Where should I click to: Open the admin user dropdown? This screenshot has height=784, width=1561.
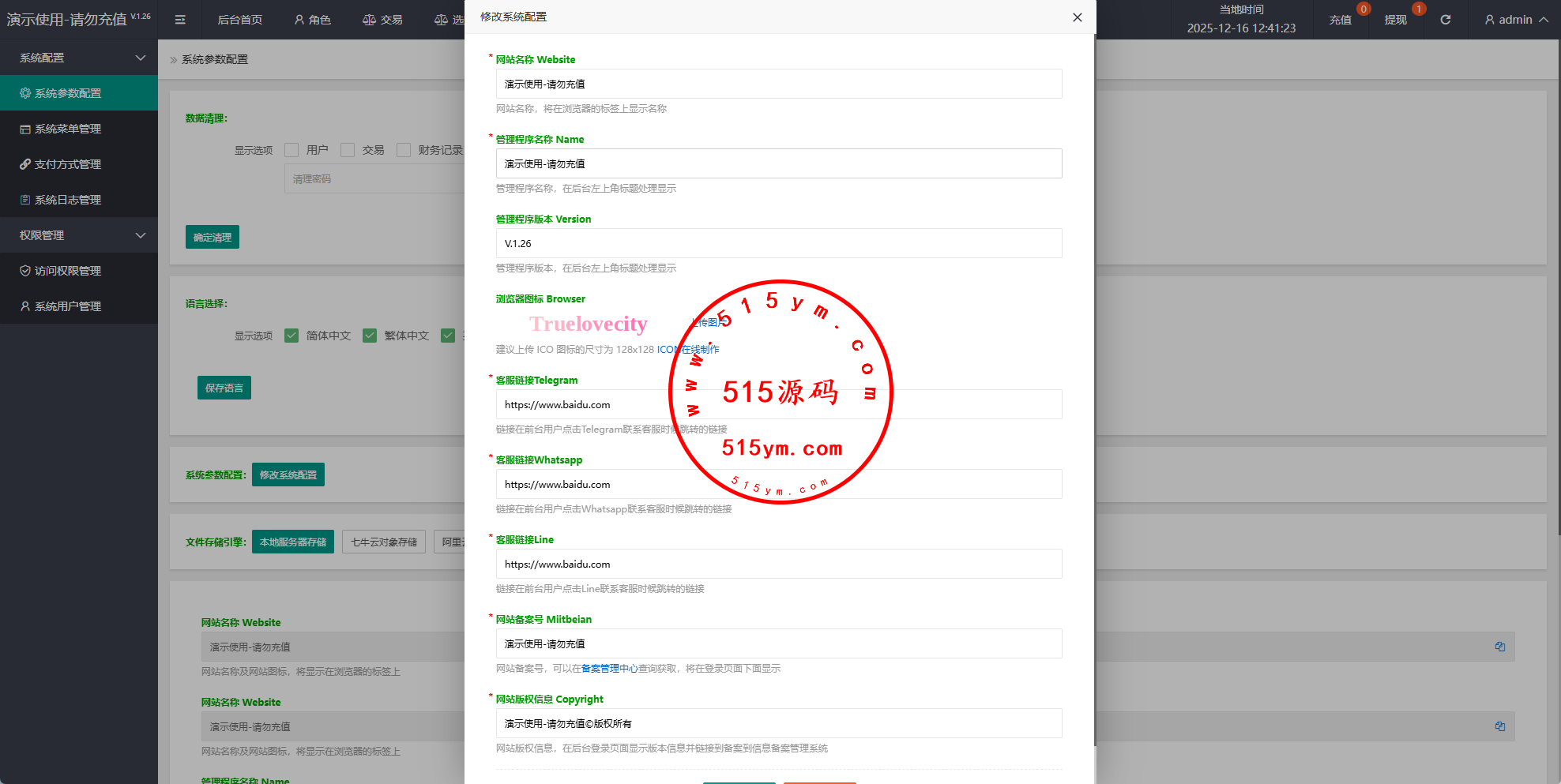click(x=1516, y=20)
